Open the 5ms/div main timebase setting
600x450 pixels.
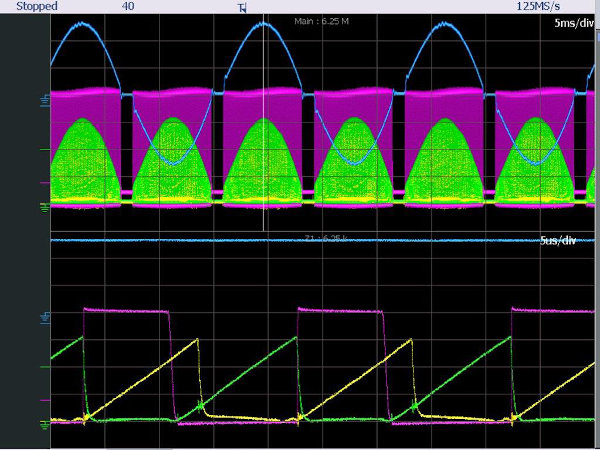[573, 21]
